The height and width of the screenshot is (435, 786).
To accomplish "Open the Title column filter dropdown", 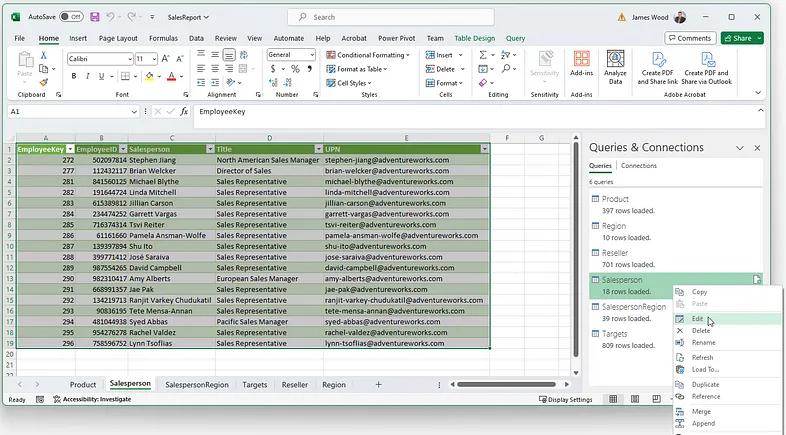I will [x=318, y=149].
